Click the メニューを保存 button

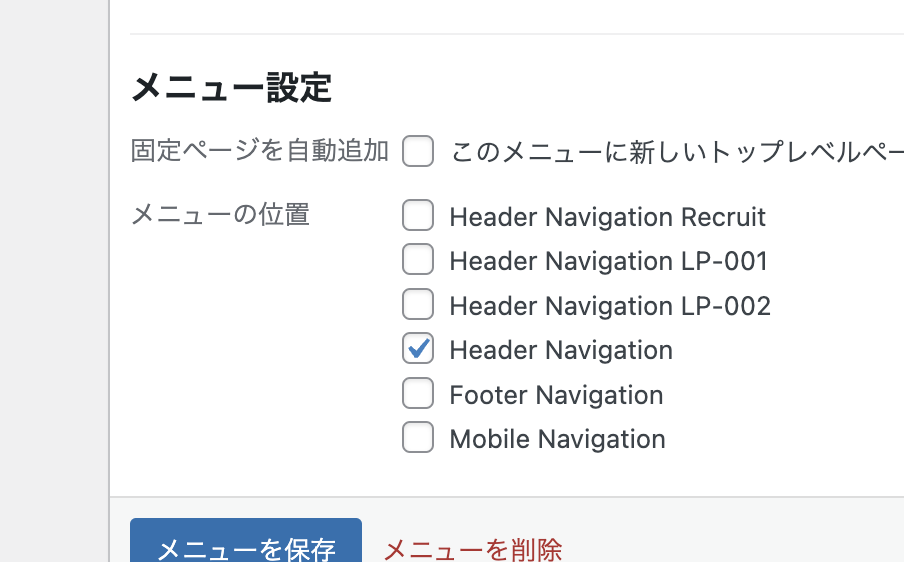pos(246,545)
